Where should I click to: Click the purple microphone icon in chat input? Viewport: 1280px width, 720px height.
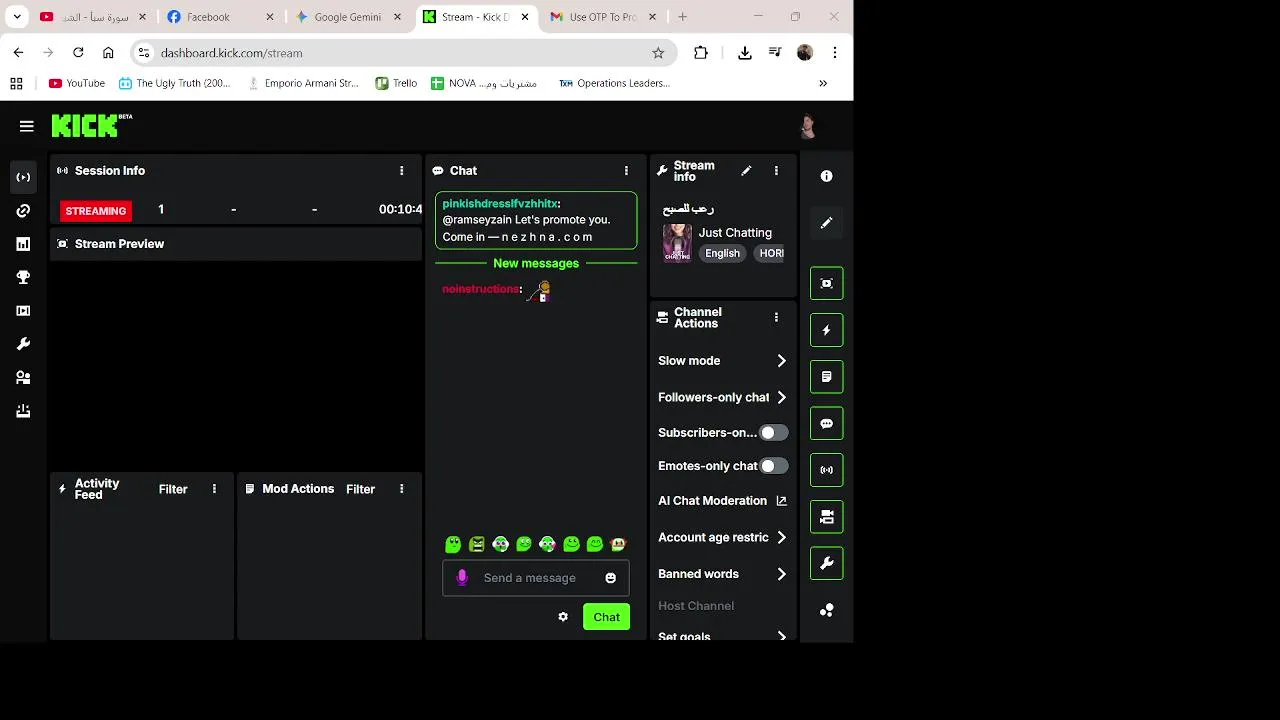click(462, 578)
